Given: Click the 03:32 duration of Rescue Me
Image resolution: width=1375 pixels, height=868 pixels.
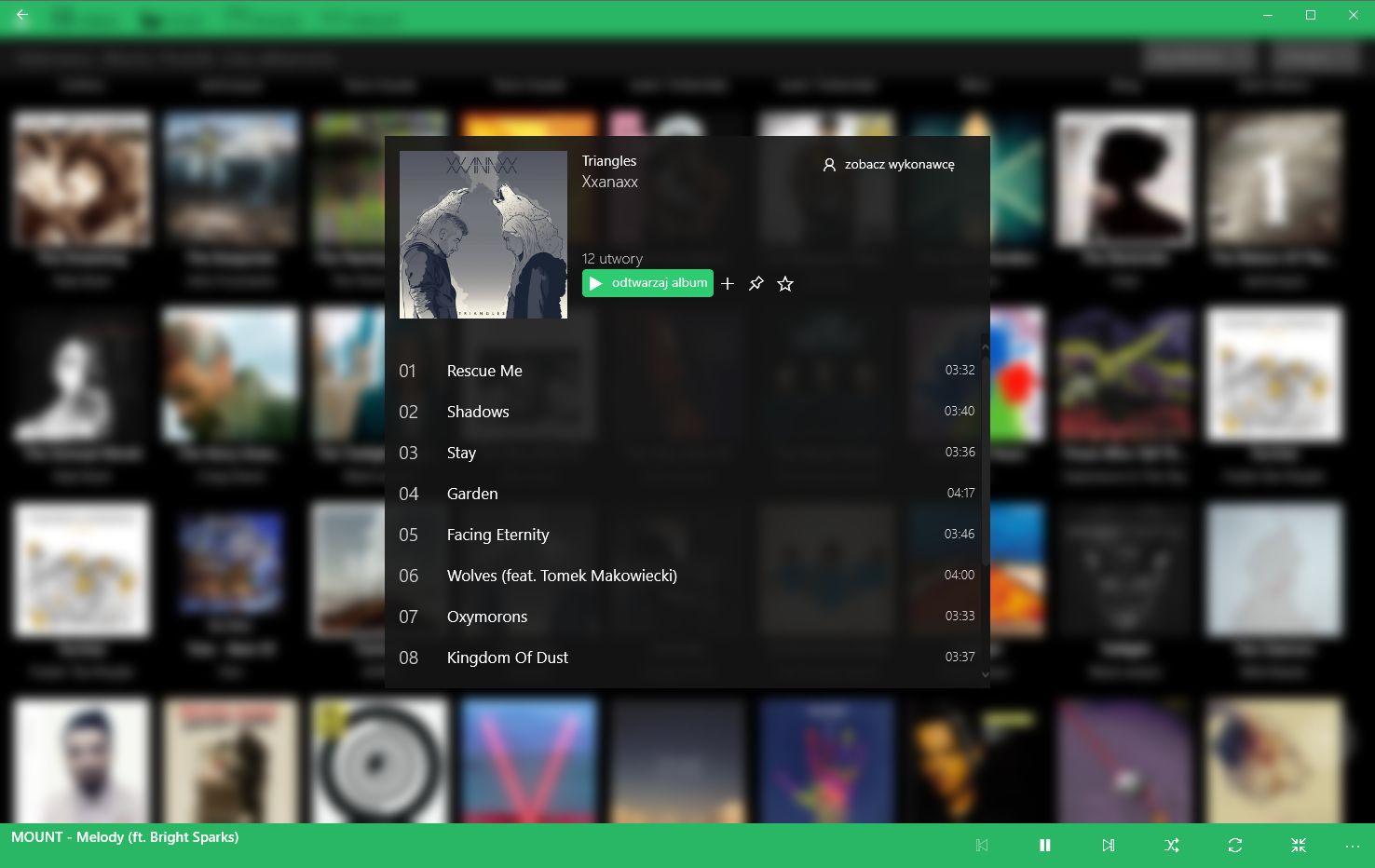Looking at the screenshot, I should tap(960, 370).
